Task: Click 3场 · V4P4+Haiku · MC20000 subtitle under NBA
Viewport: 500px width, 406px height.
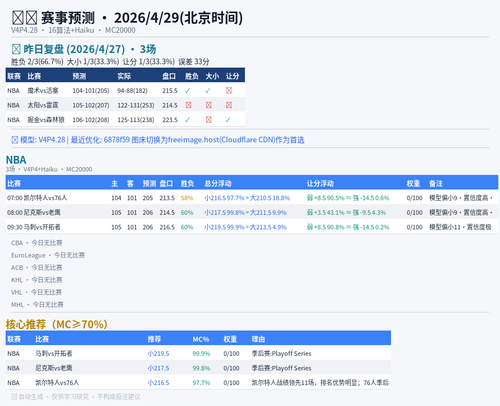Action: click(x=49, y=169)
